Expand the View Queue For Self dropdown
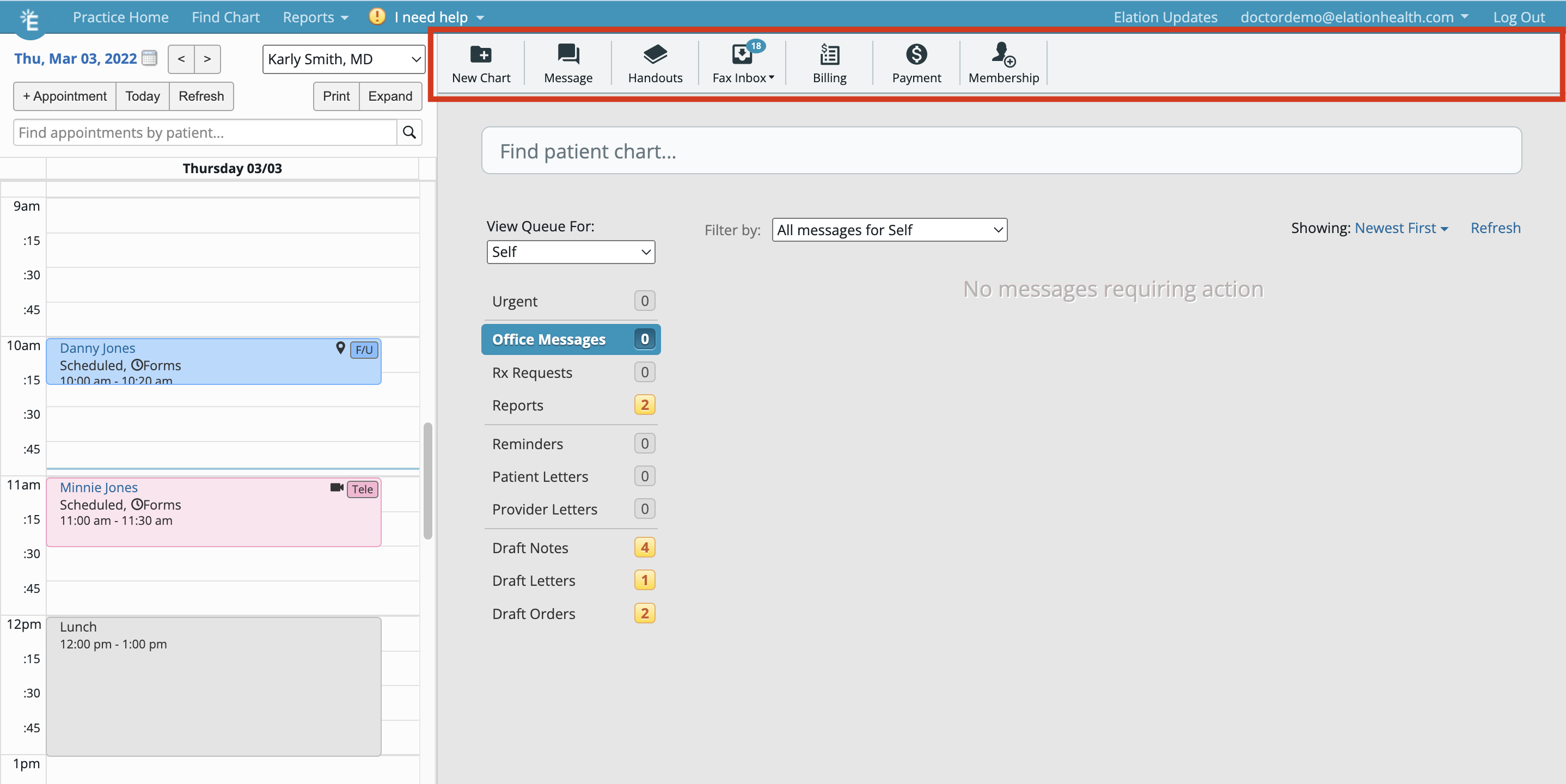Image resolution: width=1566 pixels, height=784 pixels. coord(570,252)
